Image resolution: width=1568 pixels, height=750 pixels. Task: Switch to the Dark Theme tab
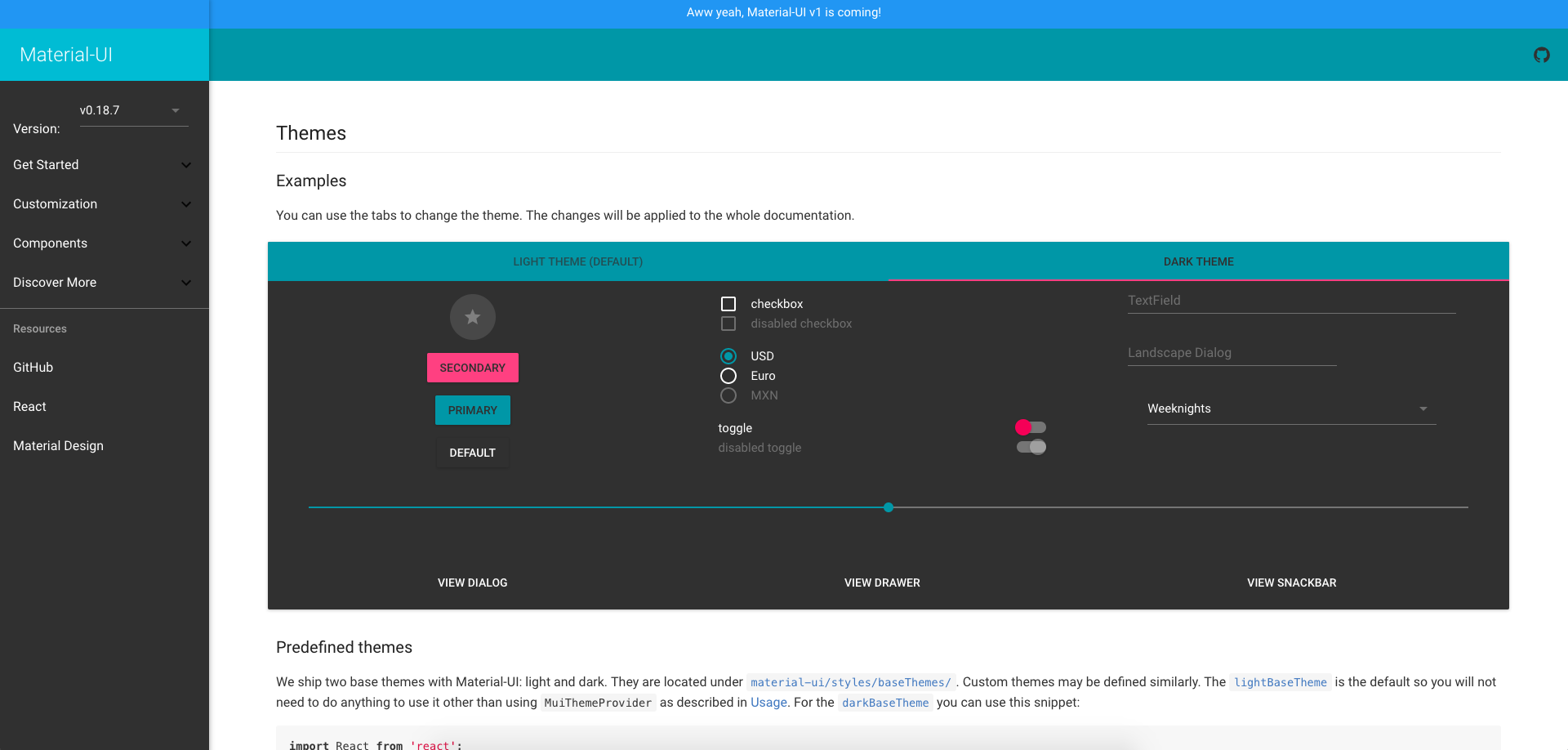(1199, 261)
